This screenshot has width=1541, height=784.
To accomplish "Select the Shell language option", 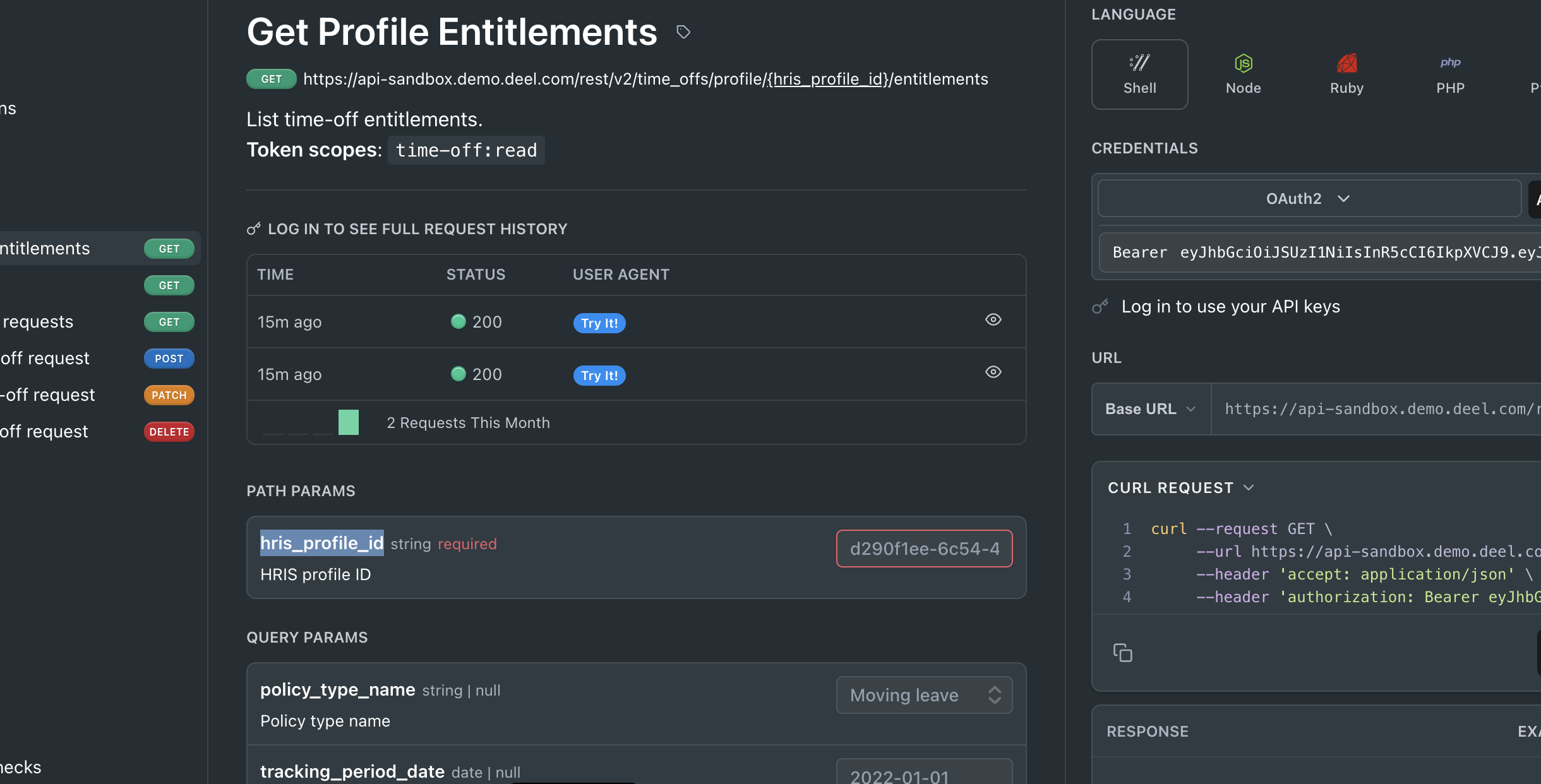I will pos(1139,74).
